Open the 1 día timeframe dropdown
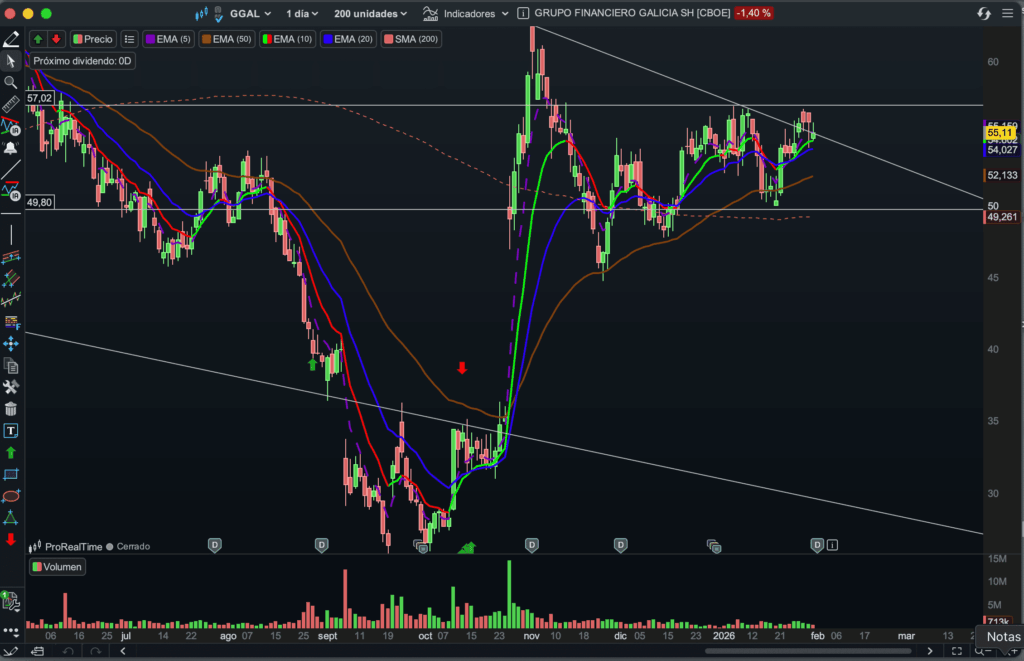This screenshot has width=1024, height=661. click(x=304, y=14)
